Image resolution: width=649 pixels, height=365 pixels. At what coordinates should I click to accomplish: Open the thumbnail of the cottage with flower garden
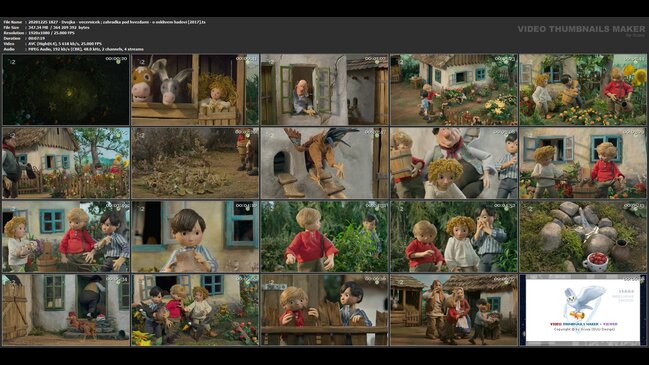point(454,90)
